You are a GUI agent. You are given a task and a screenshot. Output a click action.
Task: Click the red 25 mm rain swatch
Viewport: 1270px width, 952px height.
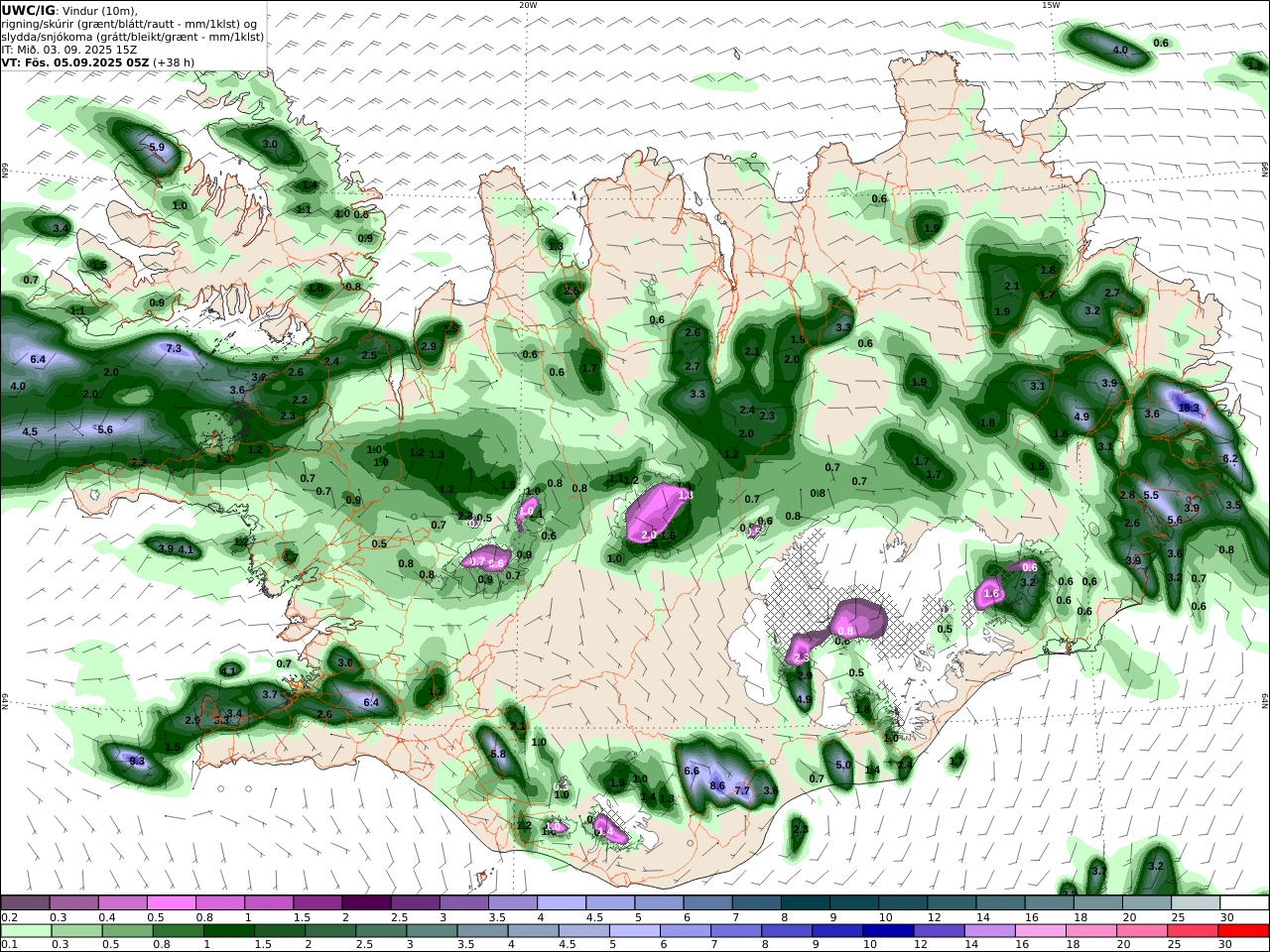[x=1193, y=930]
